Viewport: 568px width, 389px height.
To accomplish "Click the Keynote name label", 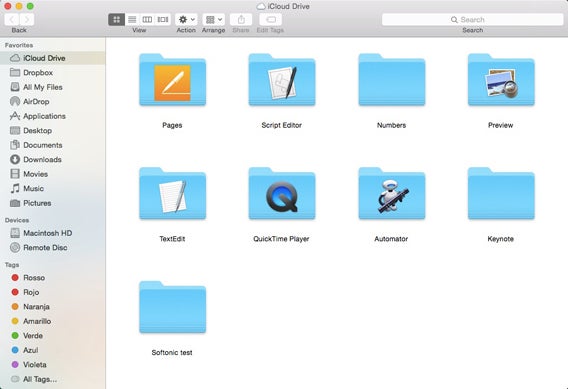I will click(x=501, y=239).
